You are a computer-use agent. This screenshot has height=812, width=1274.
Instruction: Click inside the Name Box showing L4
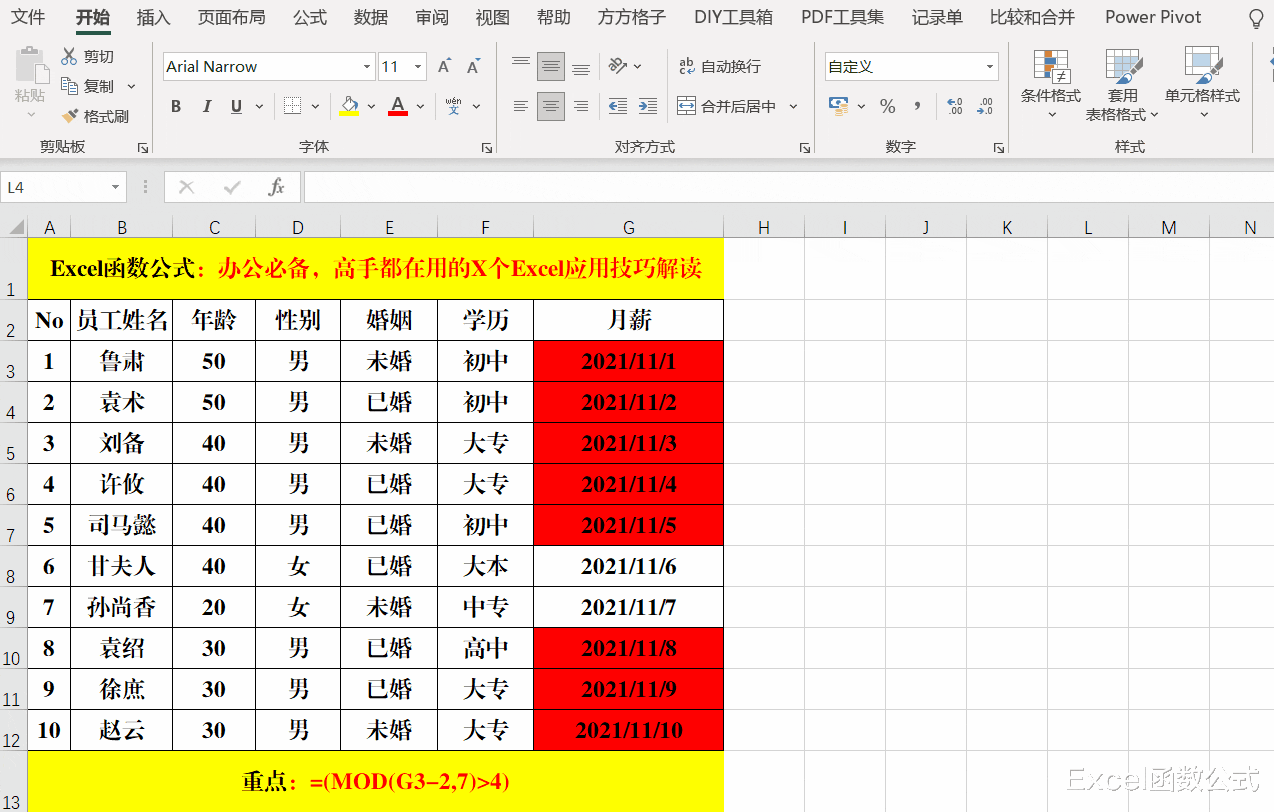click(55, 187)
